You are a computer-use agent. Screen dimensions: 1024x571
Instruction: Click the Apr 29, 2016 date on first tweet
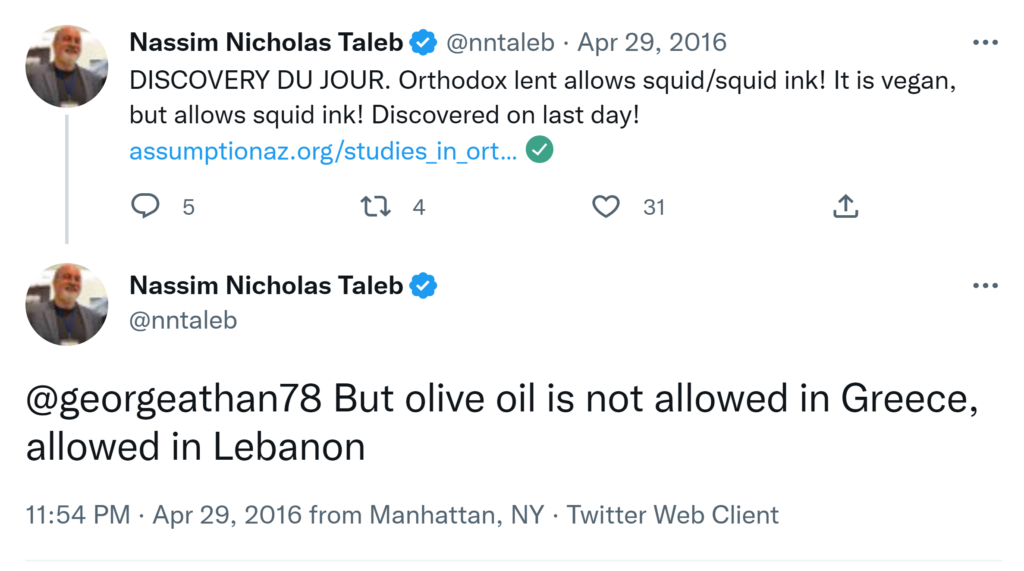point(652,43)
